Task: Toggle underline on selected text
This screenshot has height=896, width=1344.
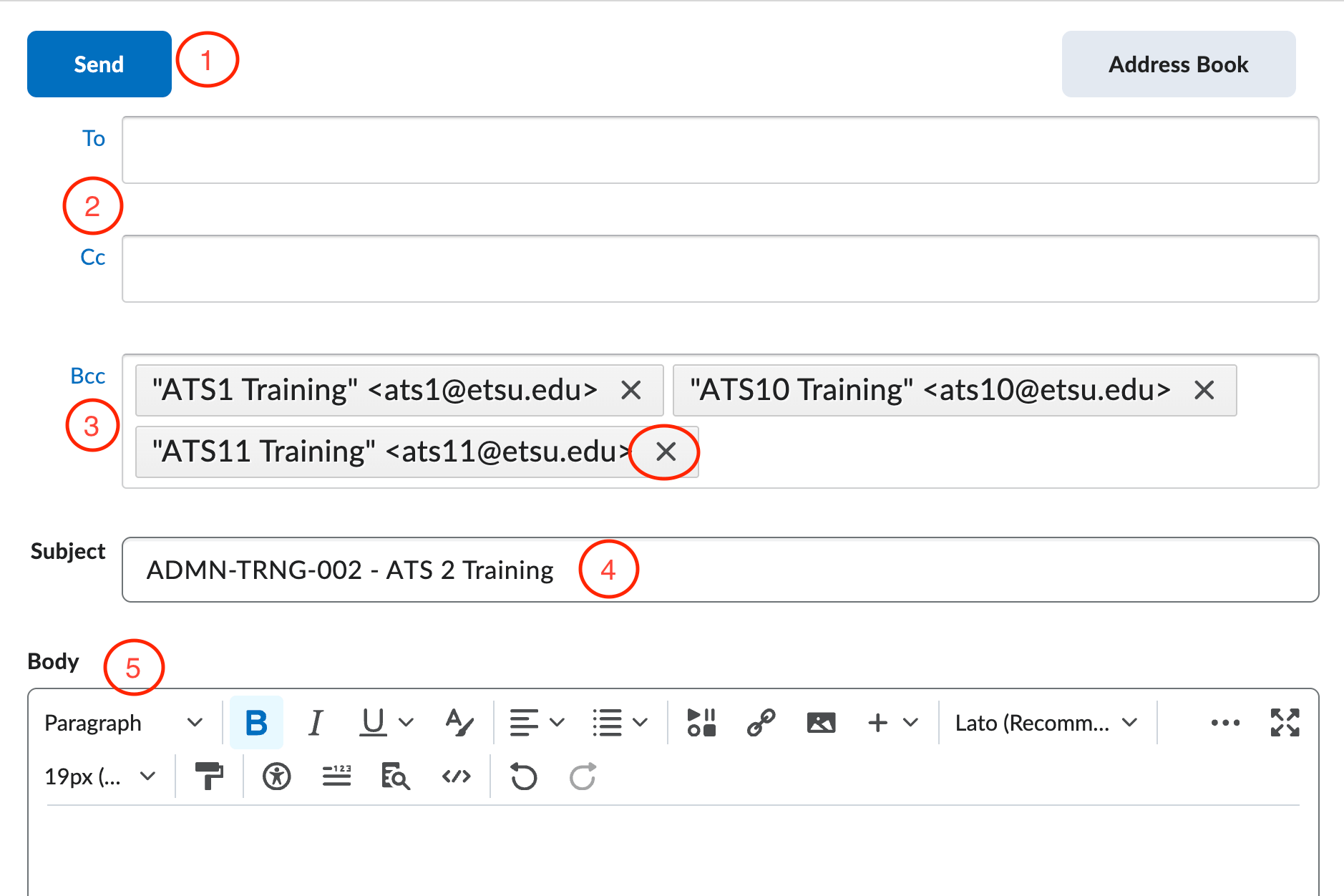Action: pyautogui.click(x=373, y=723)
